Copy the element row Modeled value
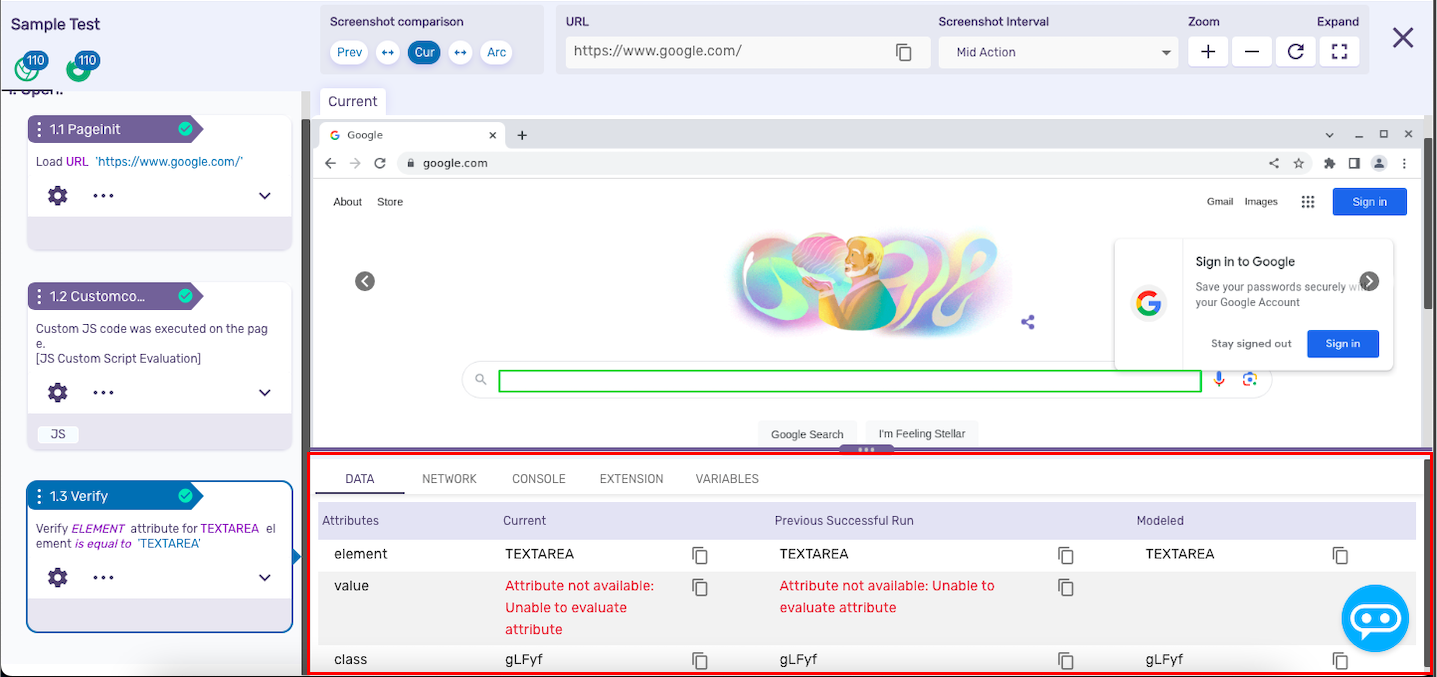Image resolution: width=1437 pixels, height=677 pixels. (1340, 555)
